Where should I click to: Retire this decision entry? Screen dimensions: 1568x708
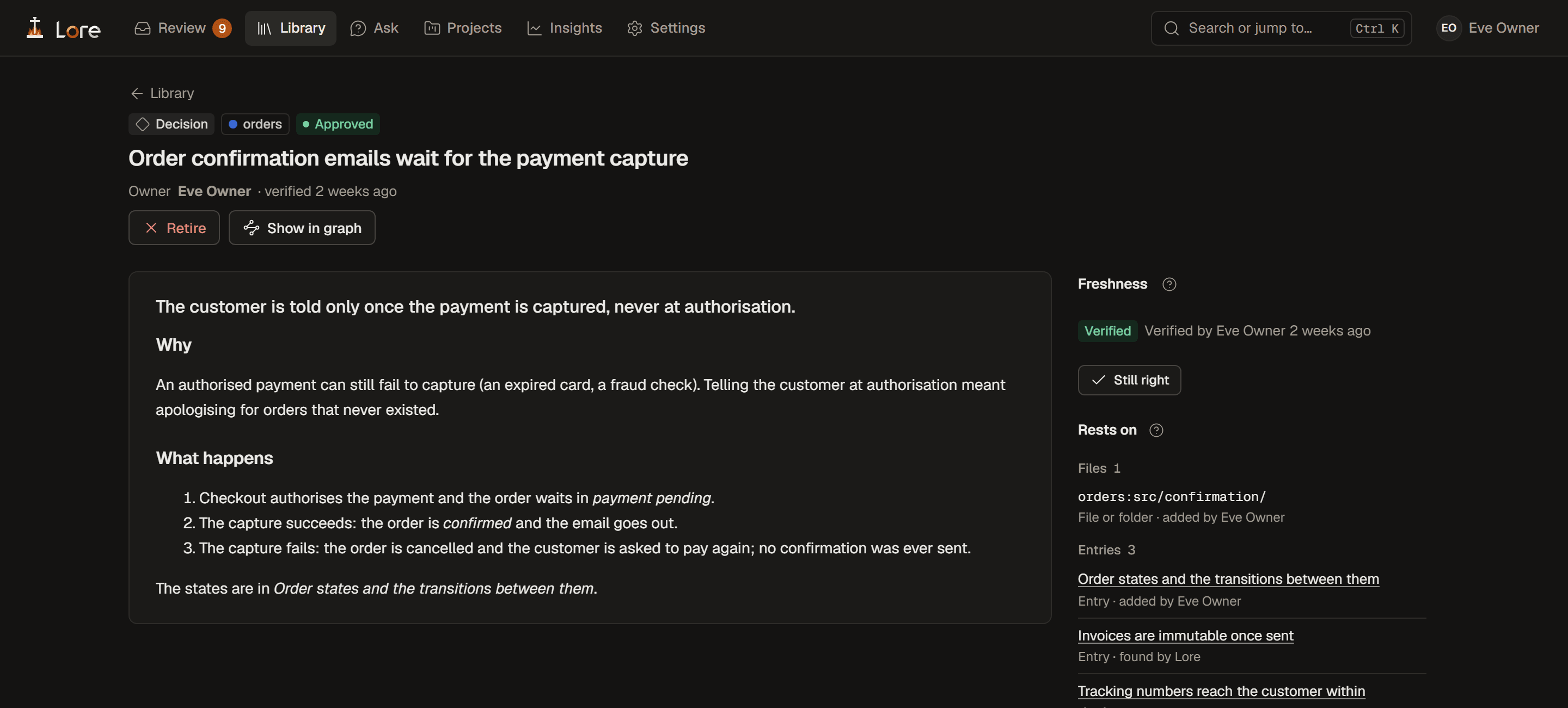[174, 228]
